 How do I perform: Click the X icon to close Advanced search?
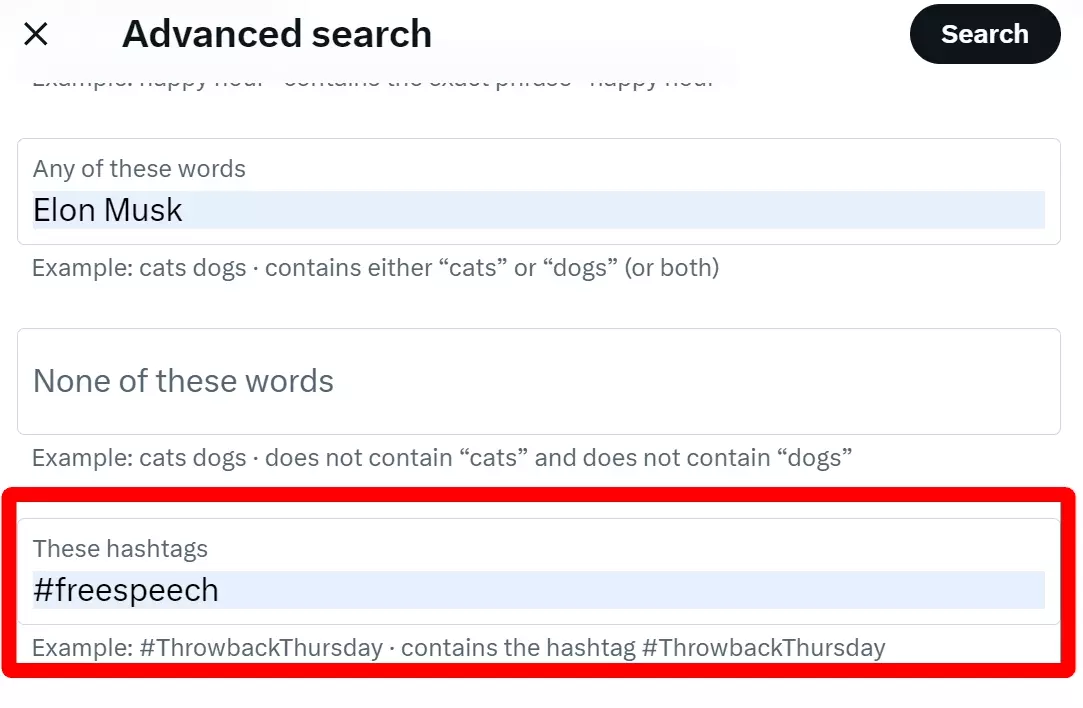pyautogui.click(x=35, y=33)
